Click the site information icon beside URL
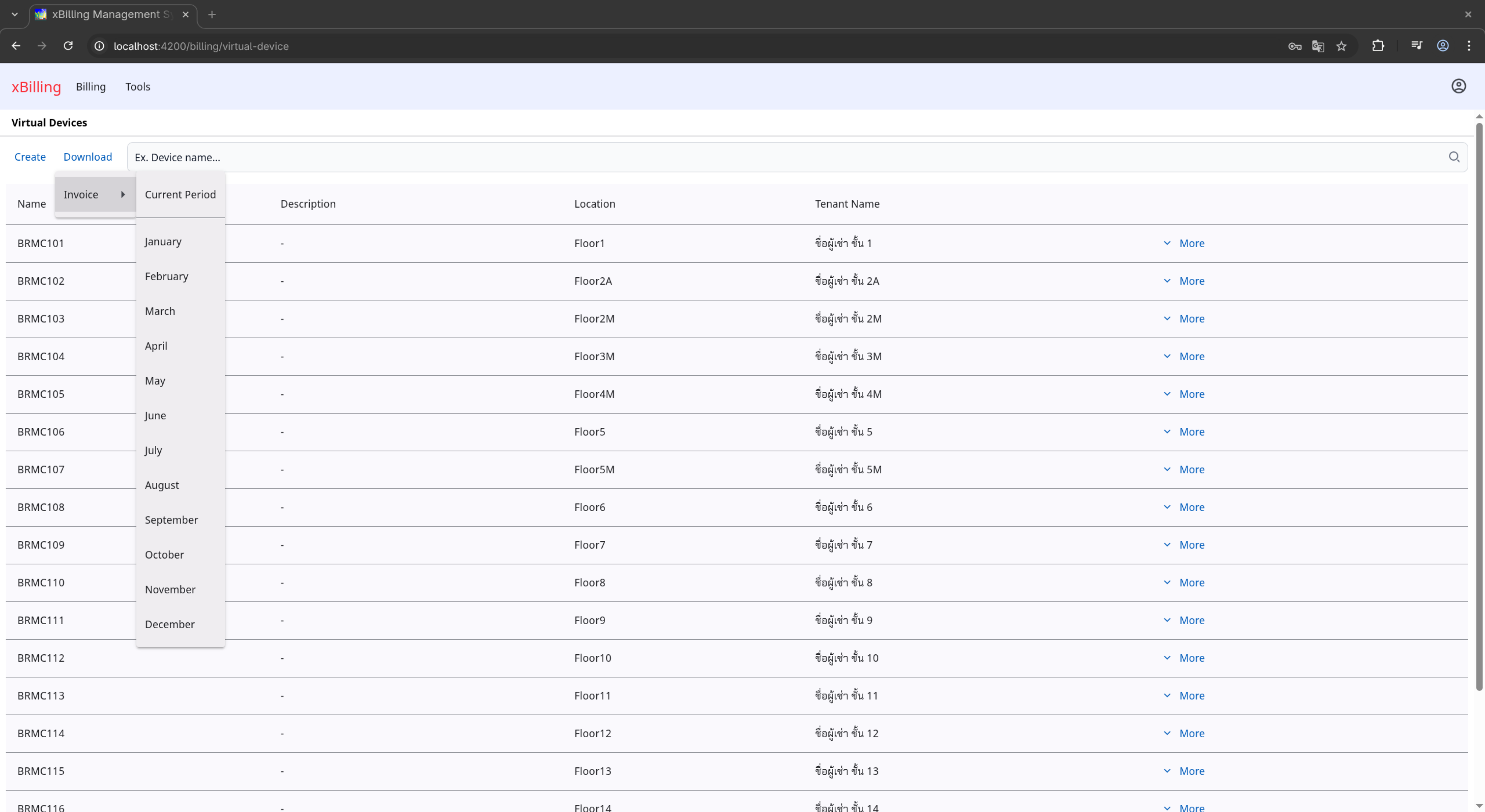This screenshot has width=1485, height=812. 99,46
